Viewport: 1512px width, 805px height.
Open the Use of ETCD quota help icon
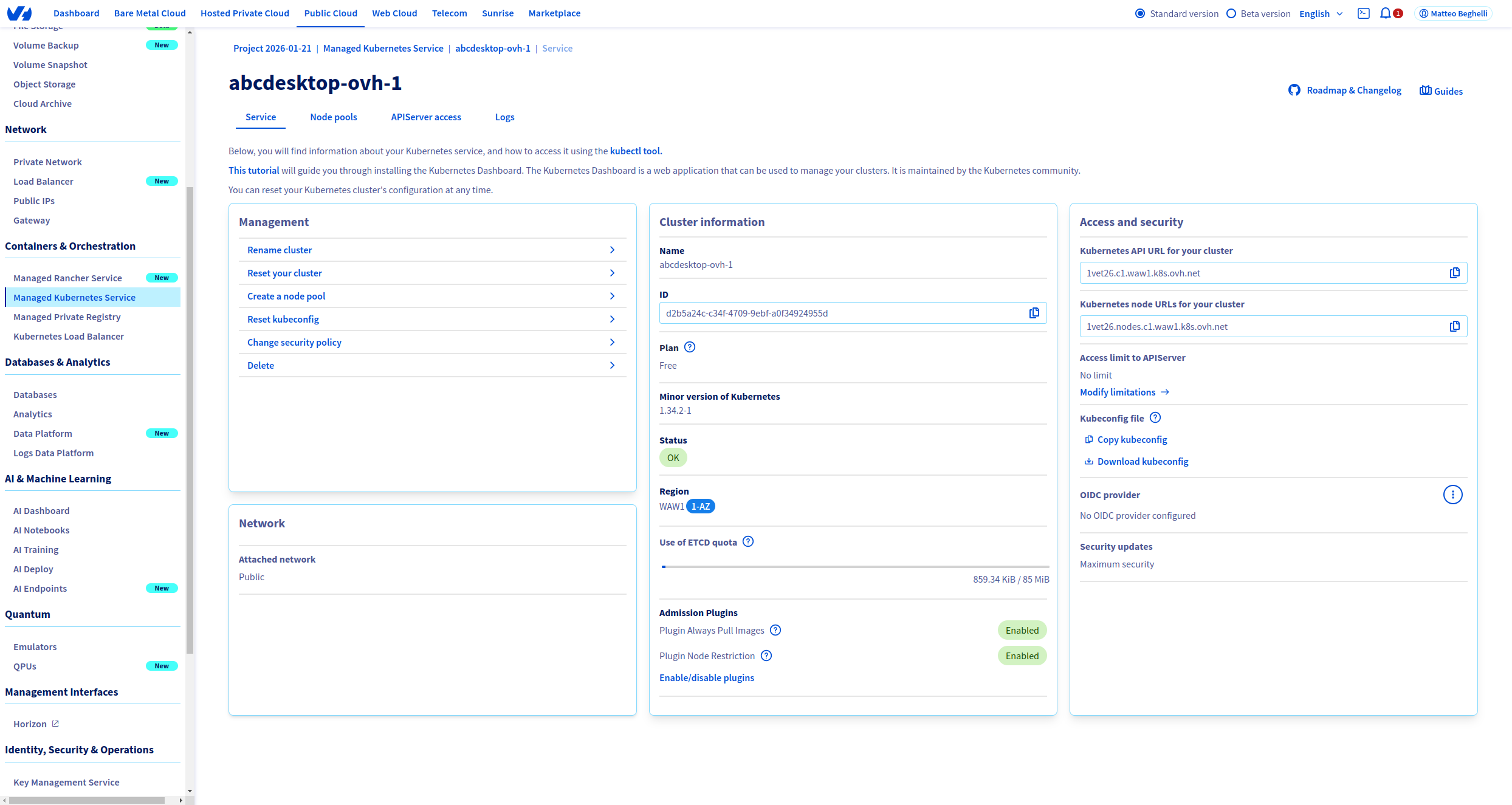click(x=748, y=541)
